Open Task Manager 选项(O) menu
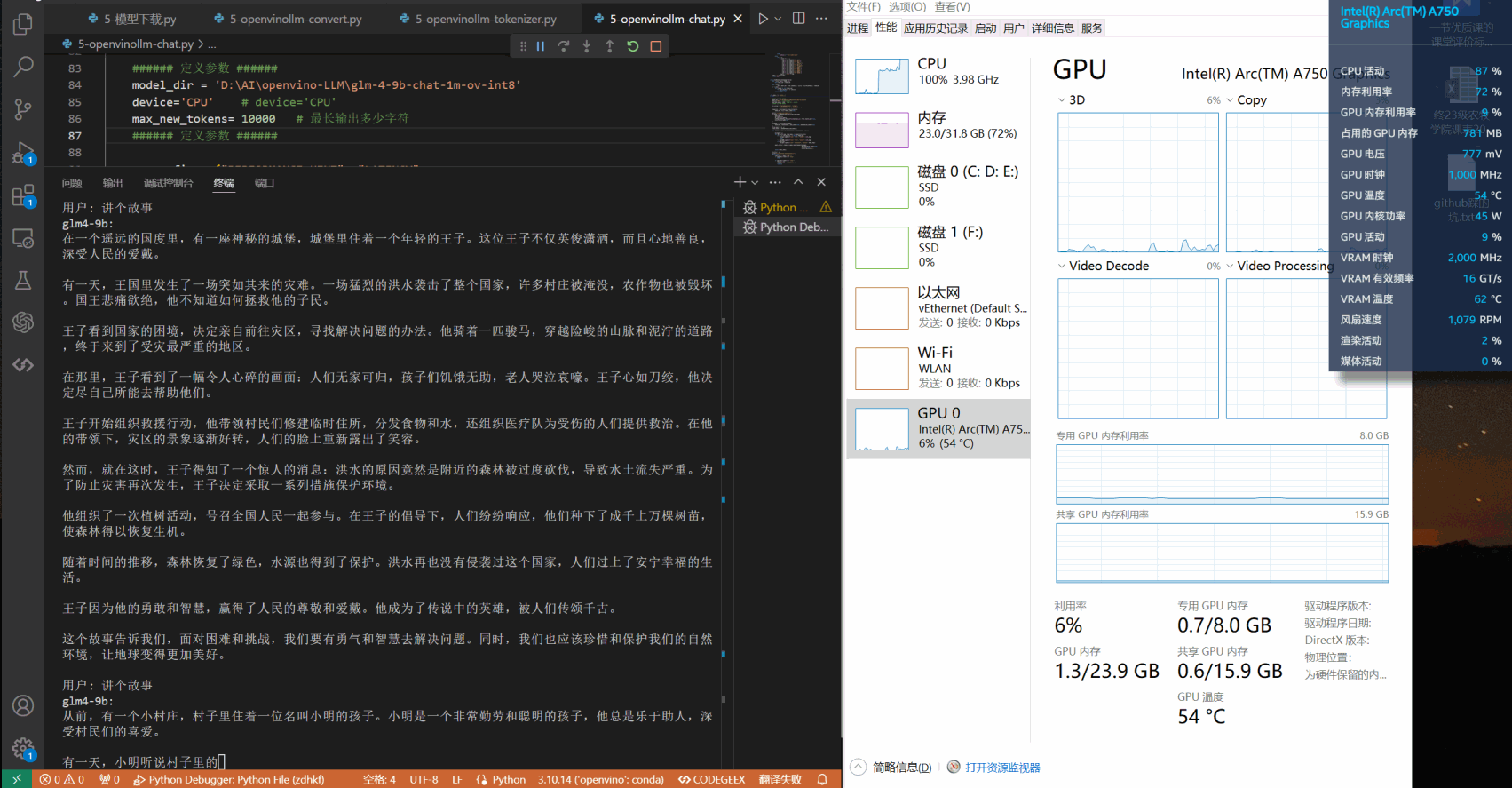1512x788 pixels. (x=907, y=7)
